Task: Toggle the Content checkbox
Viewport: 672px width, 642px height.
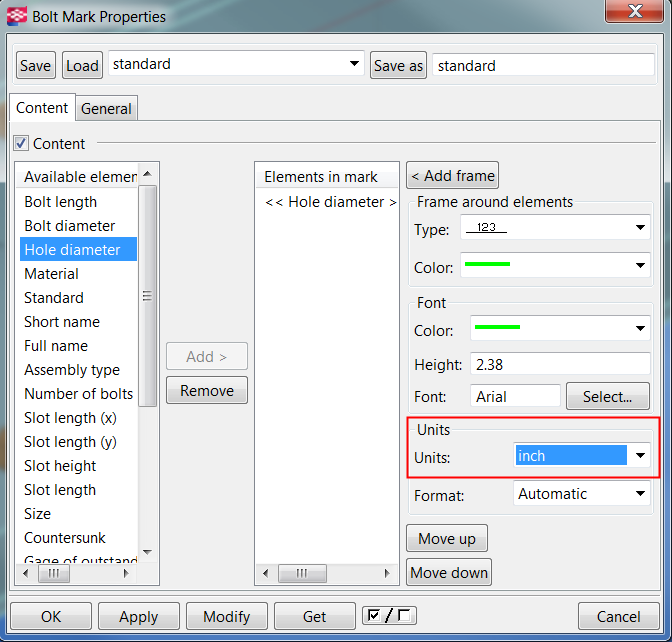Action: click(21, 144)
